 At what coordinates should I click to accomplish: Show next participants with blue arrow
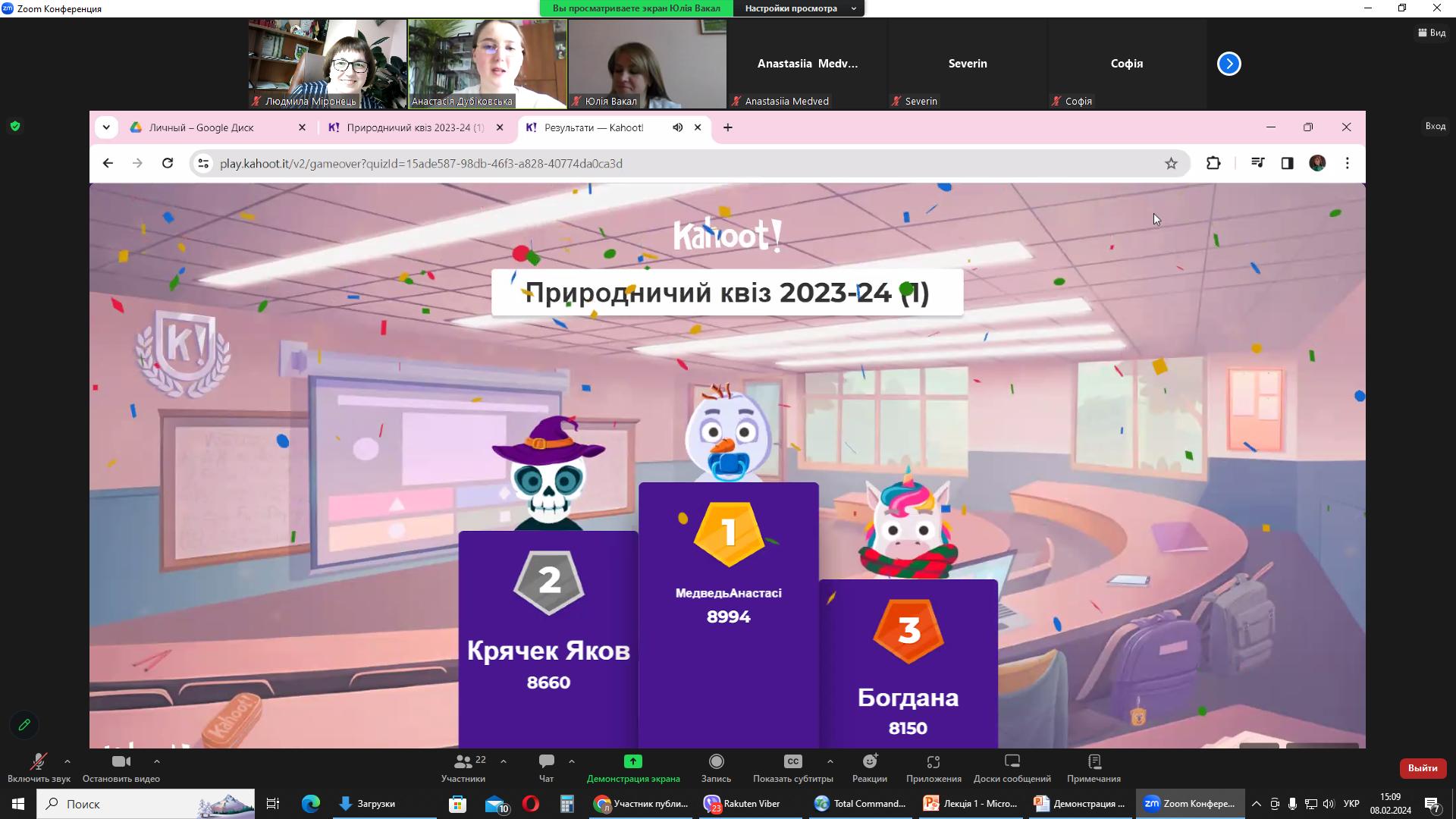pyautogui.click(x=1228, y=64)
